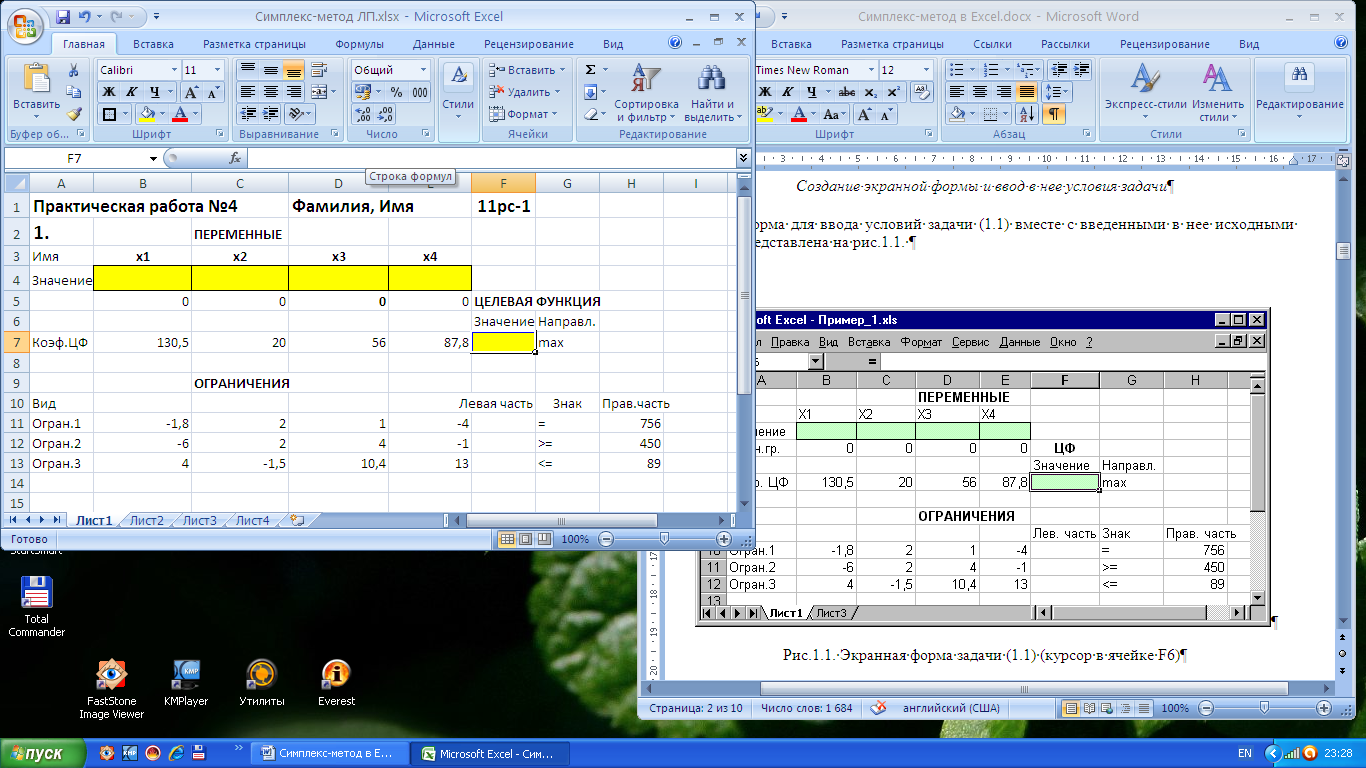Click the Copy icon in Excel clipboard group
The height and width of the screenshot is (768, 1366).
[73, 92]
